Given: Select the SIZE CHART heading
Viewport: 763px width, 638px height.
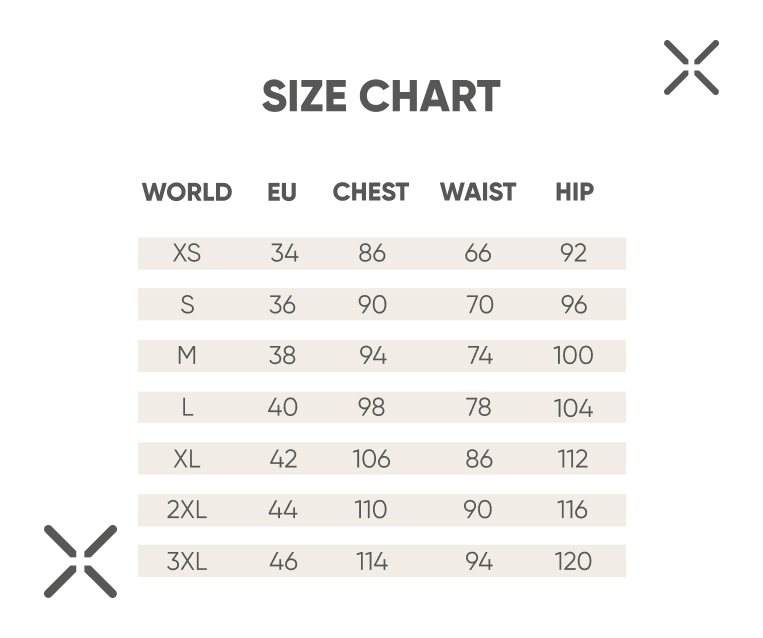Looking at the screenshot, I should pyautogui.click(x=381, y=96).
